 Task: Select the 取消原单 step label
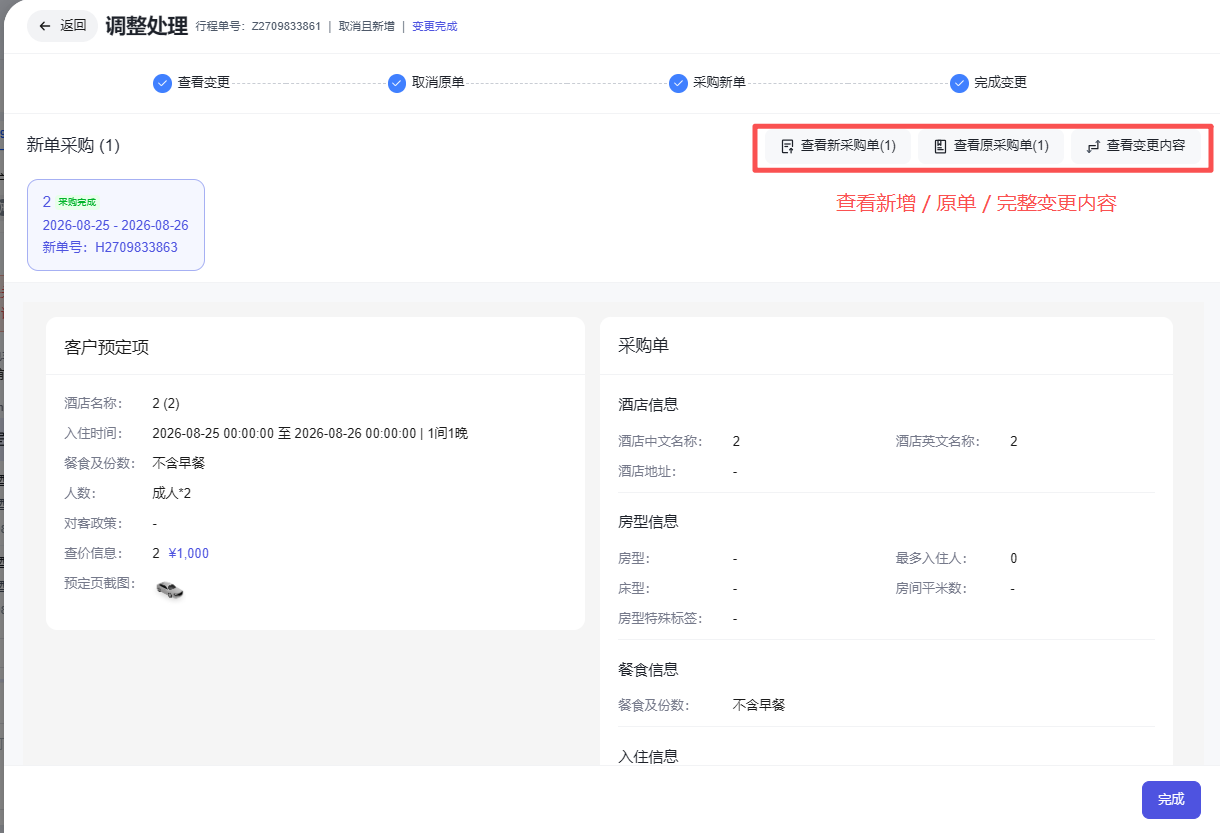point(439,83)
